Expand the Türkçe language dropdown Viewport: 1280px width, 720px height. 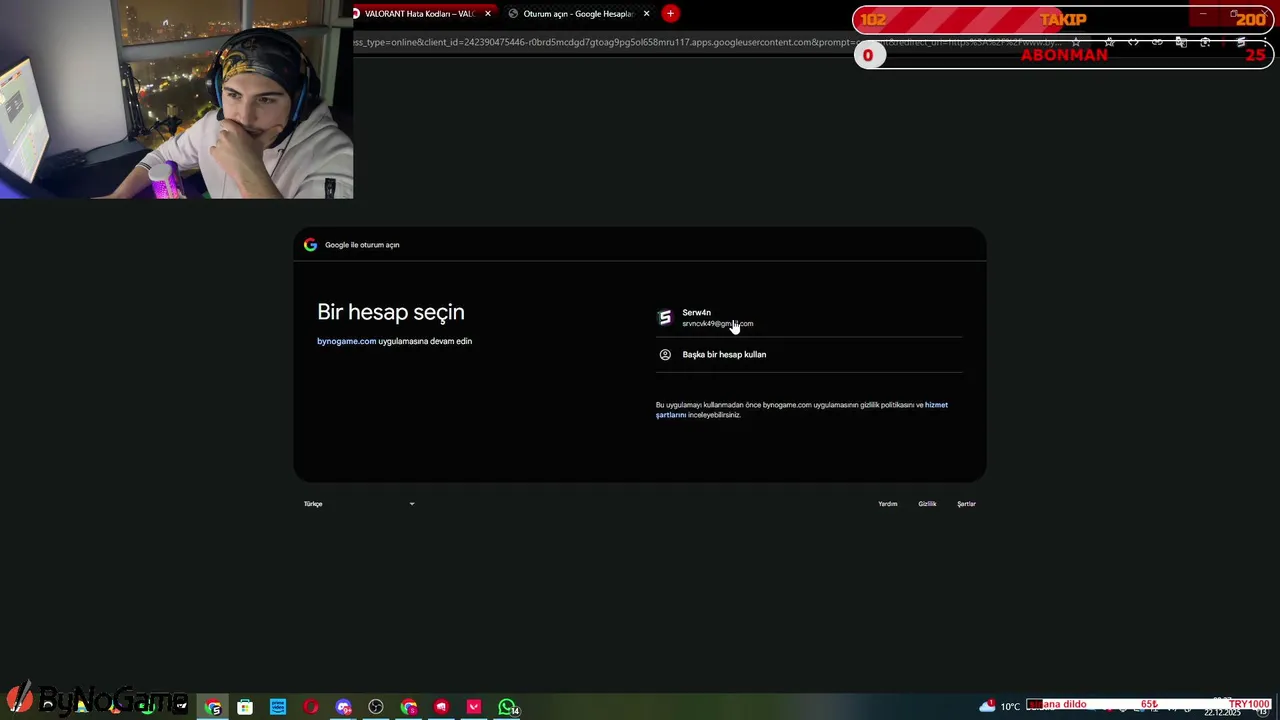point(359,504)
